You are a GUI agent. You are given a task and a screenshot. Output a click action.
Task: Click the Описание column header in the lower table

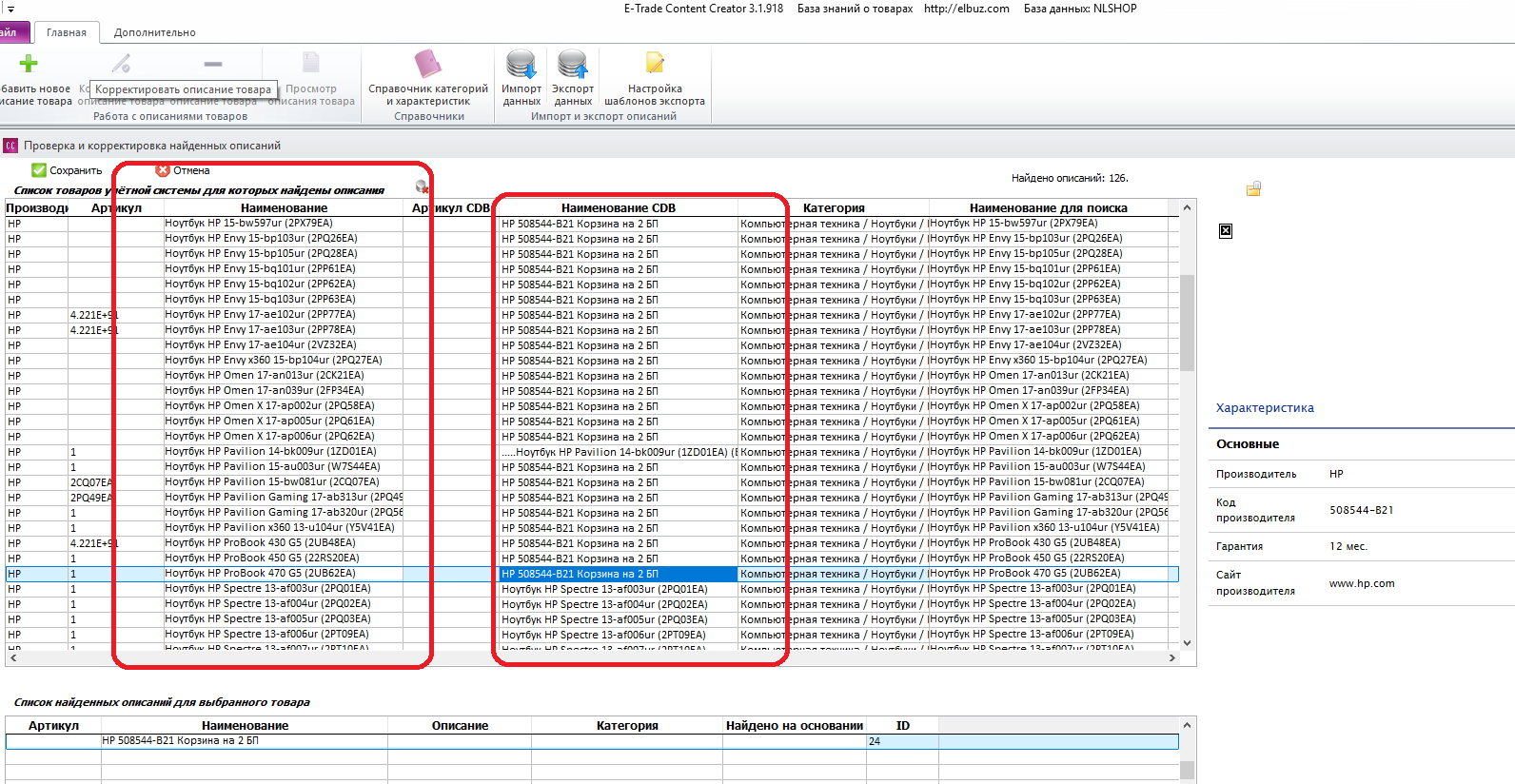460,725
